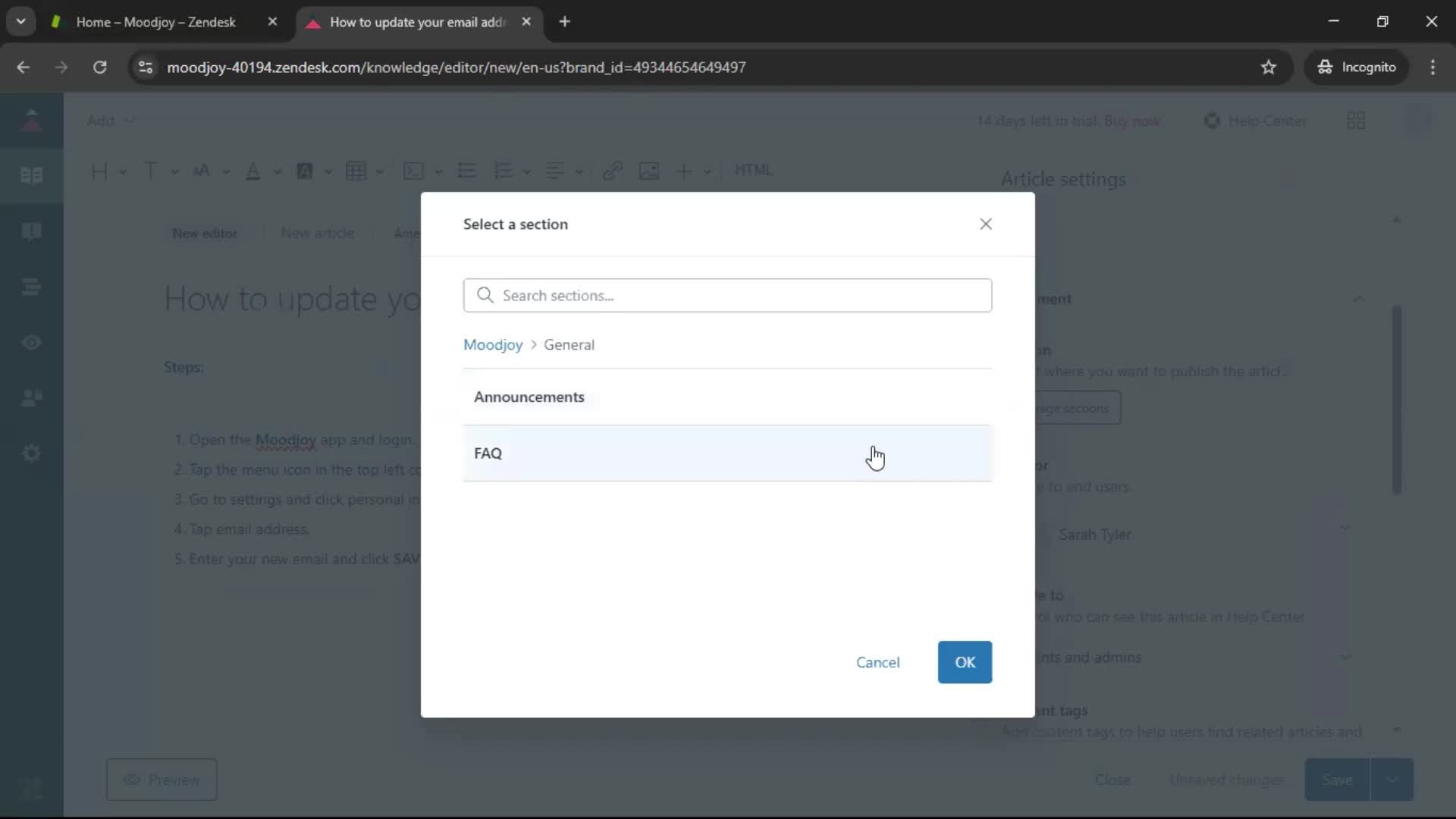Click the Cancel button in dialog

(877, 662)
